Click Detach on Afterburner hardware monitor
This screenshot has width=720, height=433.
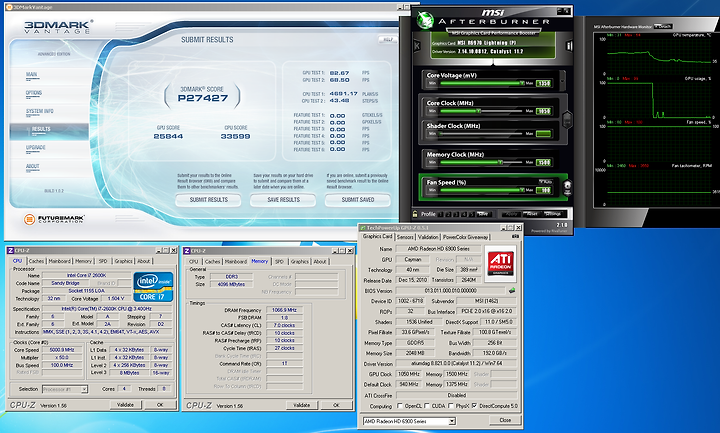[x=663, y=27]
